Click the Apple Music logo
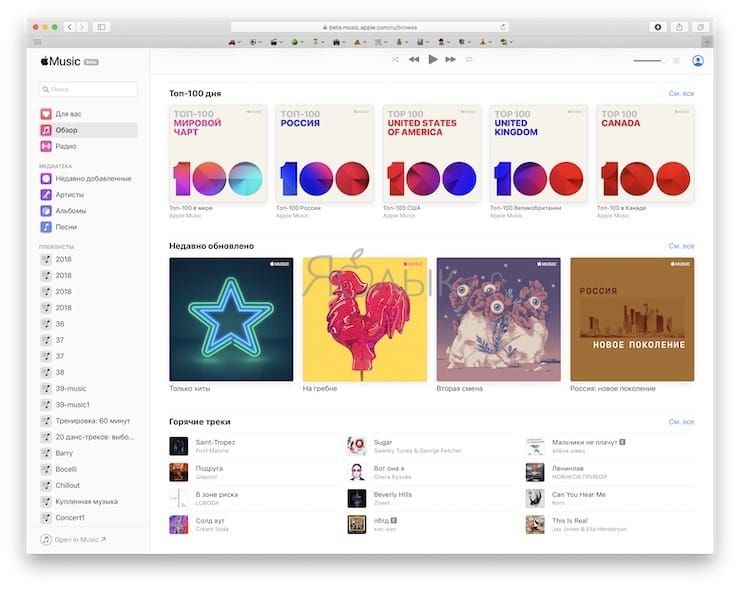Image resolution: width=740 pixels, height=589 pixels. tap(60, 61)
